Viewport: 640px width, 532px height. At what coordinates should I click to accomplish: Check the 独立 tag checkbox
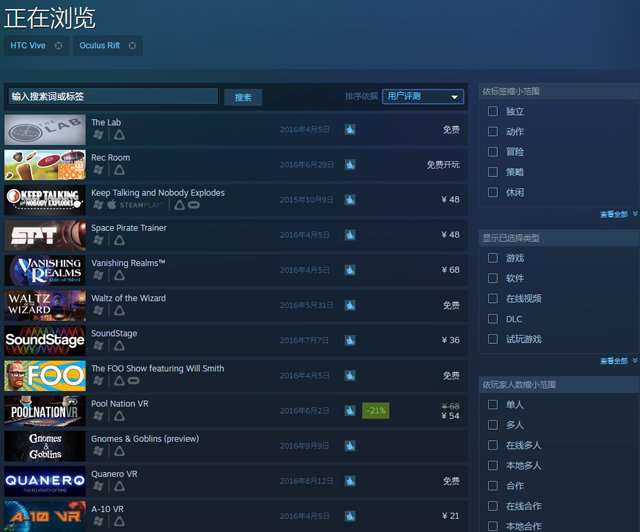(493, 111)
